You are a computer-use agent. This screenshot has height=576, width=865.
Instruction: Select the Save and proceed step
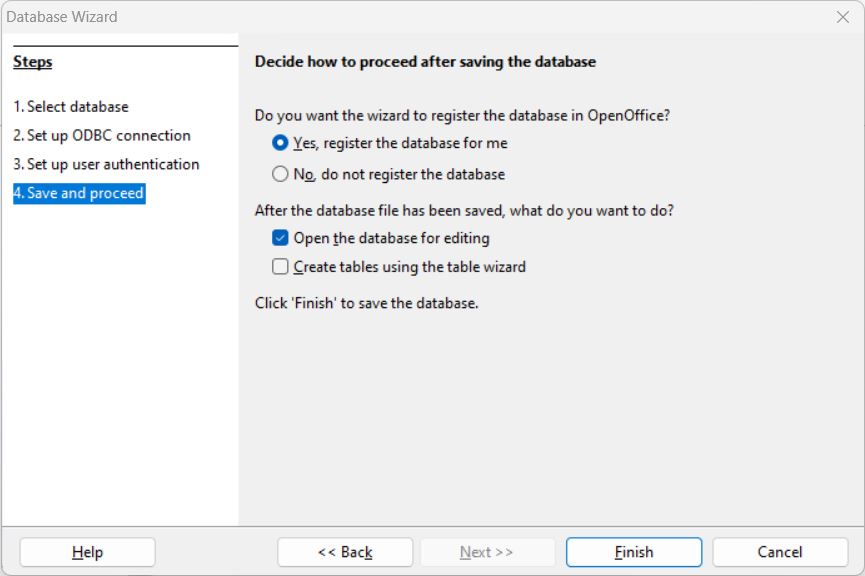pyautogui.click(x=79, y=194)
